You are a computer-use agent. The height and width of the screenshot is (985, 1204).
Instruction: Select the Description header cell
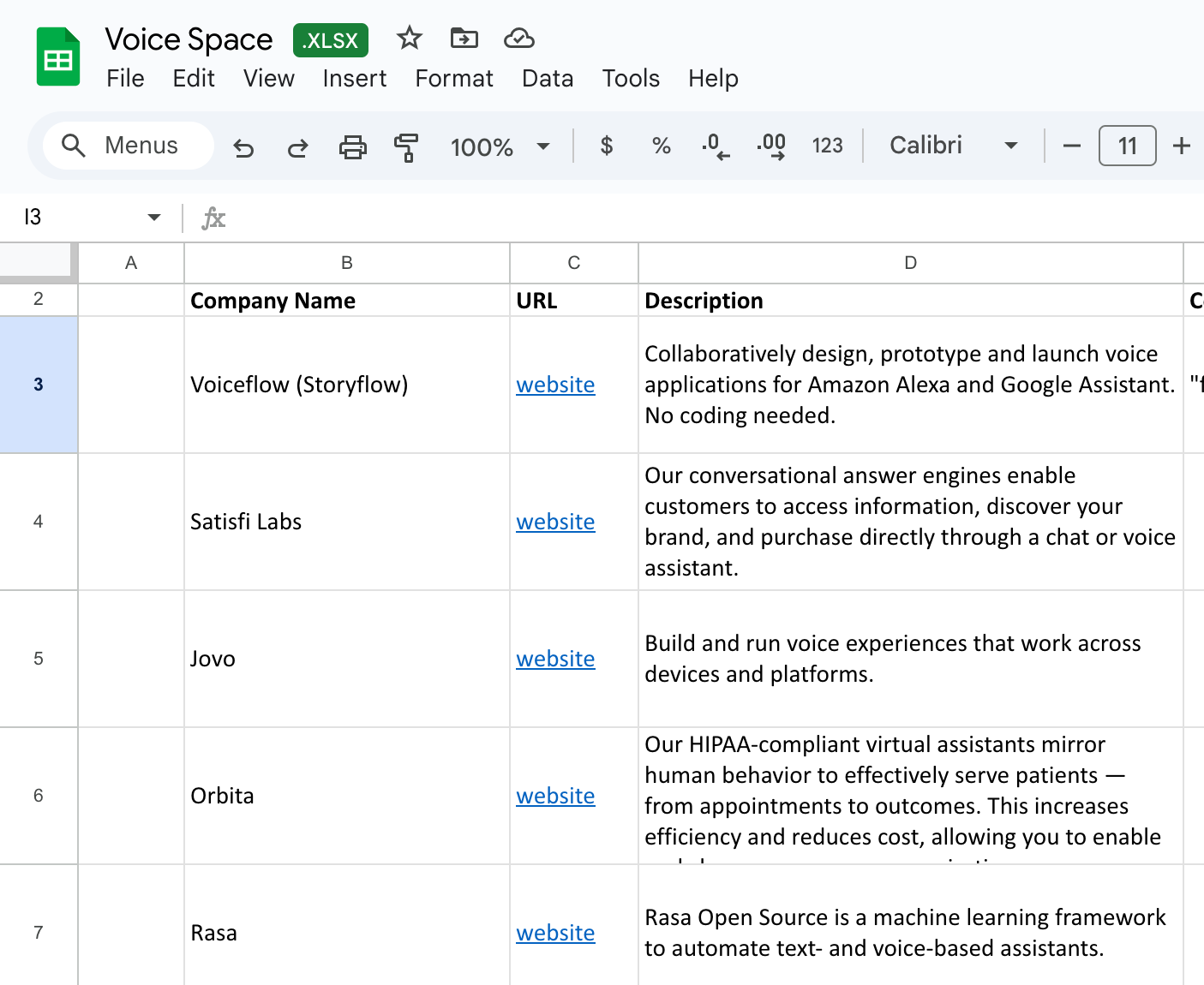click(911, 301)
